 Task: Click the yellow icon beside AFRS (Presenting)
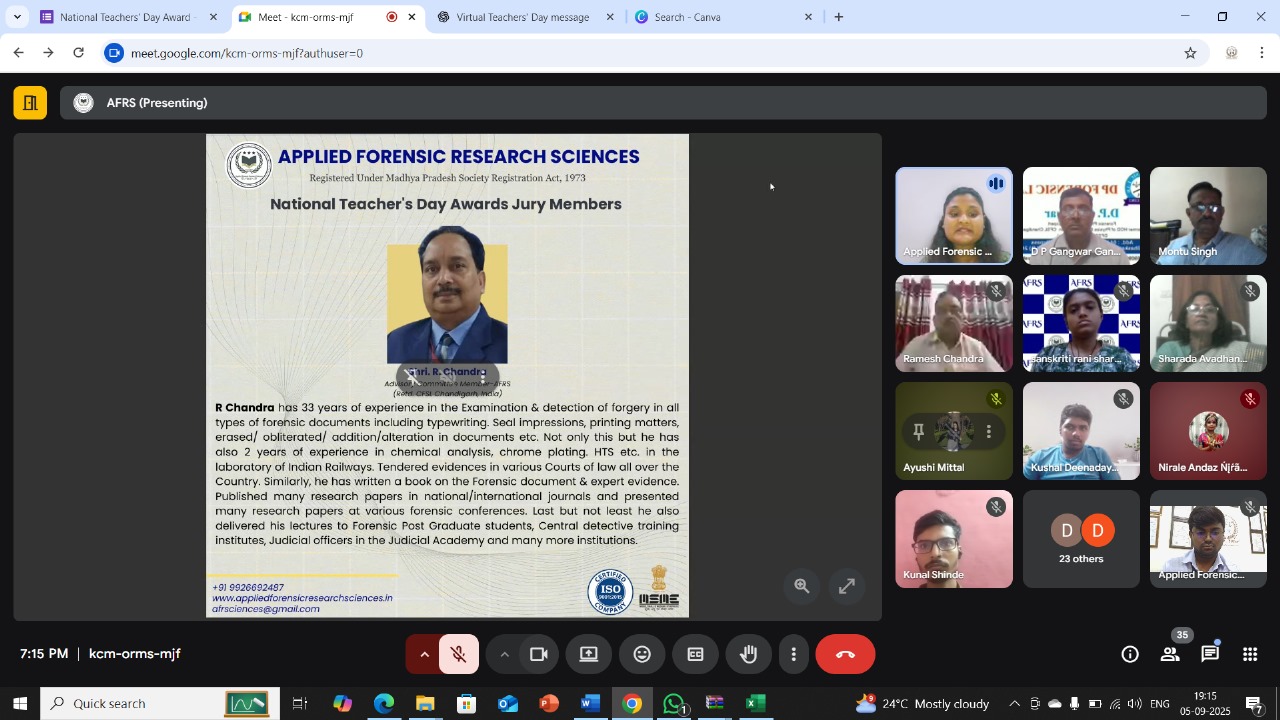(x=30, y=103)
